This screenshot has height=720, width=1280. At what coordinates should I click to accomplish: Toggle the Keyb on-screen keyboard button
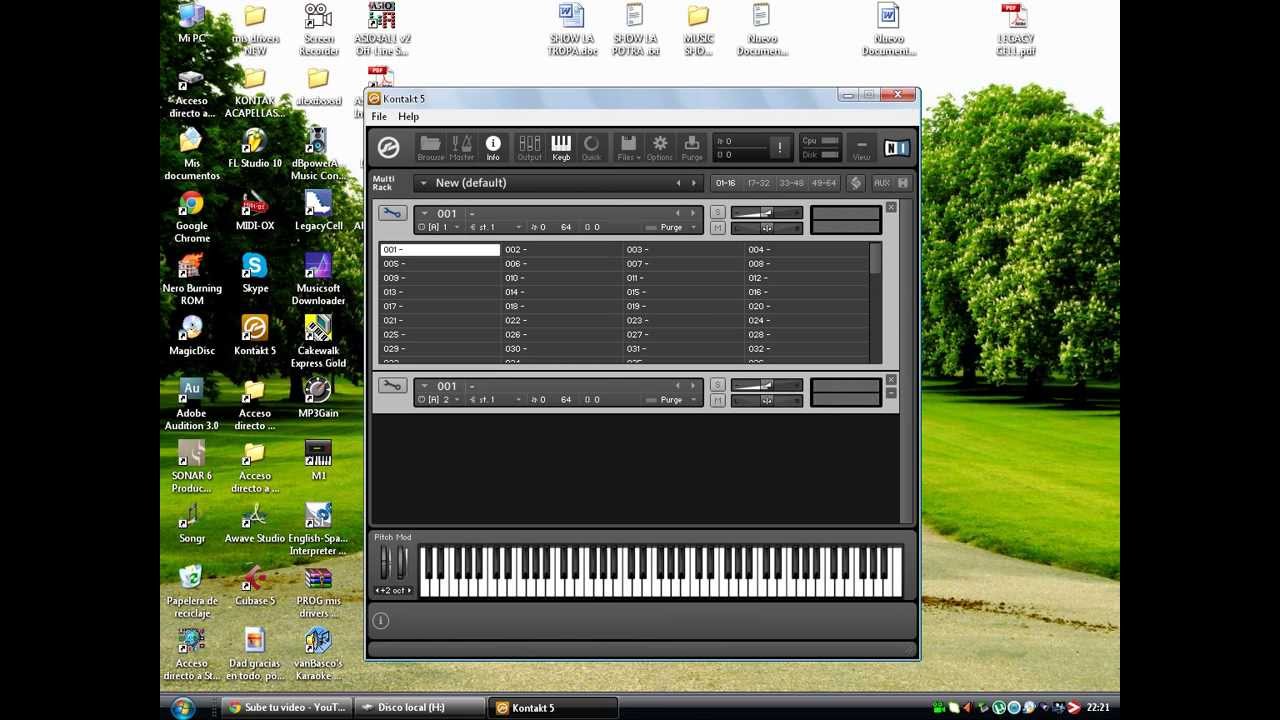tap(561, 148)
